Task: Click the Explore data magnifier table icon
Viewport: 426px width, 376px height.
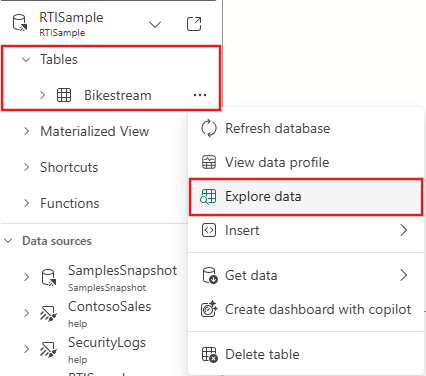Action: (x=208, y=197)
